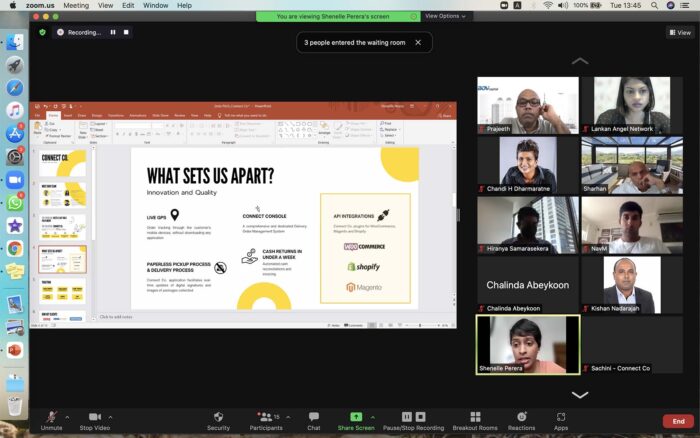The width and height of the screenshot is (700, 438).
Task: Open the Apps panel
Action: pos(561,416)
